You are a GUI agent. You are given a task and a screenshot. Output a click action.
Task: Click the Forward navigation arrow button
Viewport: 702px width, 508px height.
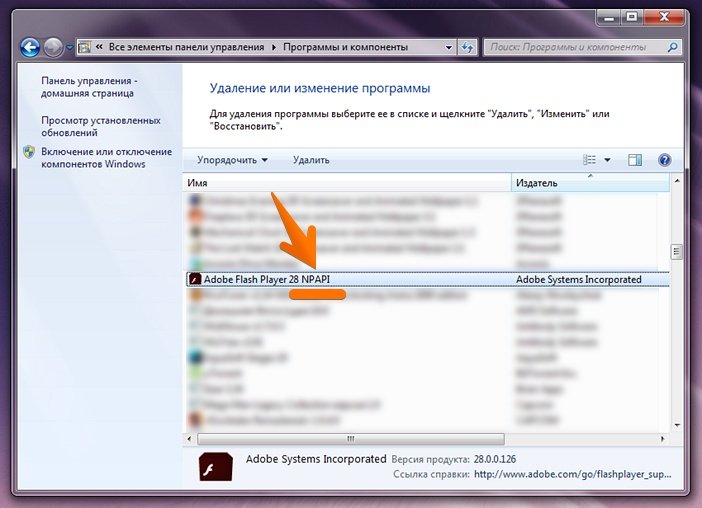(53, 47)
